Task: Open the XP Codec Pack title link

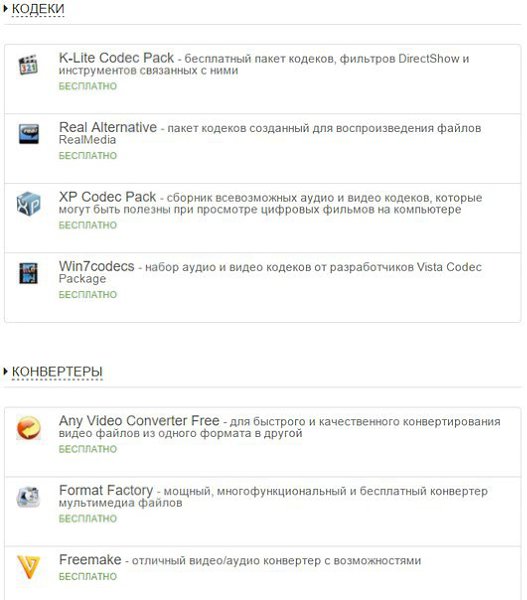Action: click(x=107, y=197)
